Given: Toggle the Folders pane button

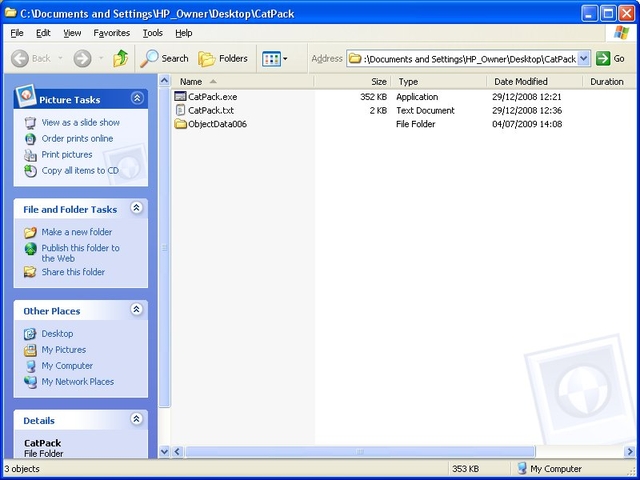Looking at the screenshot, I should 223,59.
